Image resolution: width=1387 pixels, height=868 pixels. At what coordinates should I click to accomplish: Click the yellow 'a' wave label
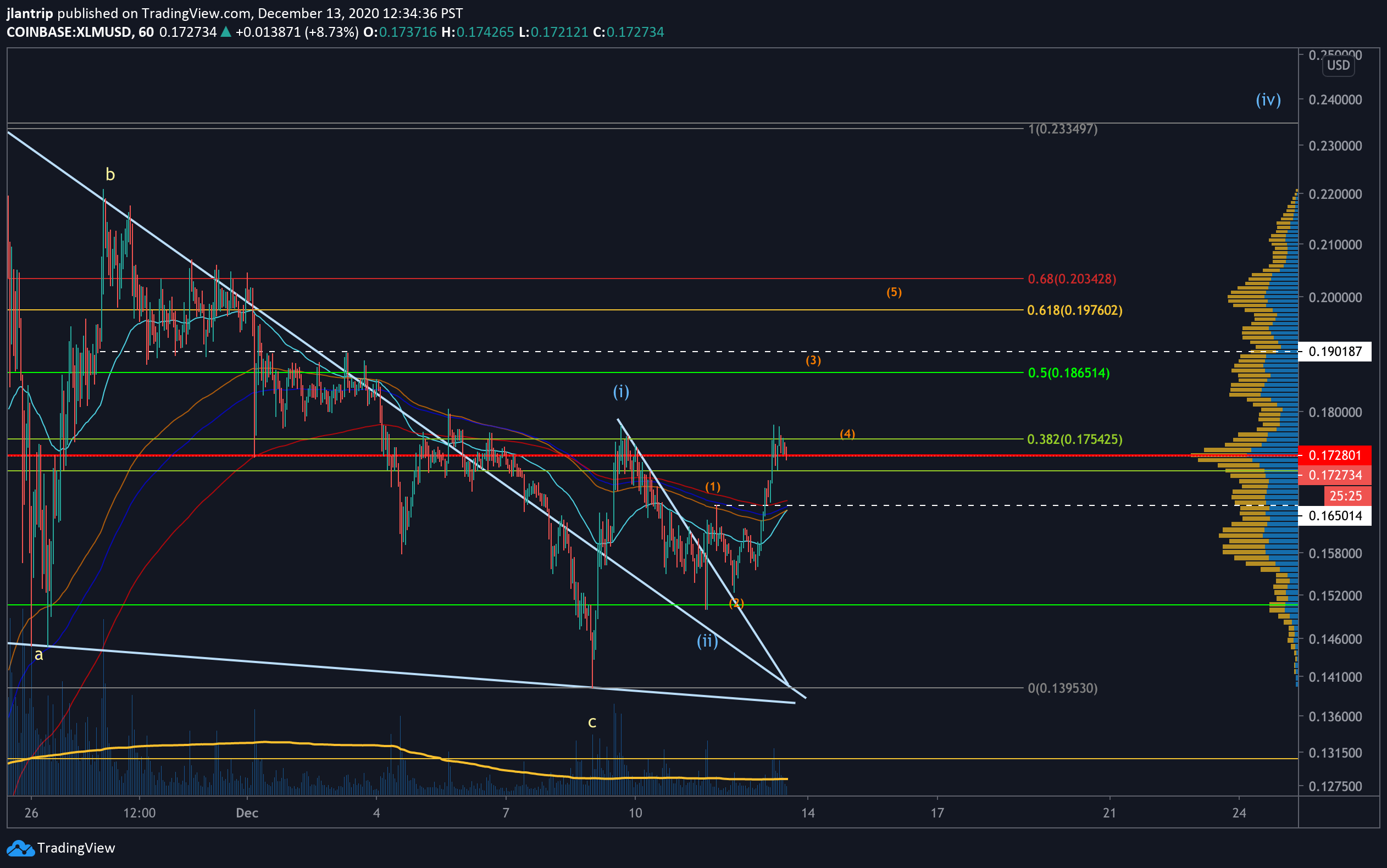(x=38, y=654)
